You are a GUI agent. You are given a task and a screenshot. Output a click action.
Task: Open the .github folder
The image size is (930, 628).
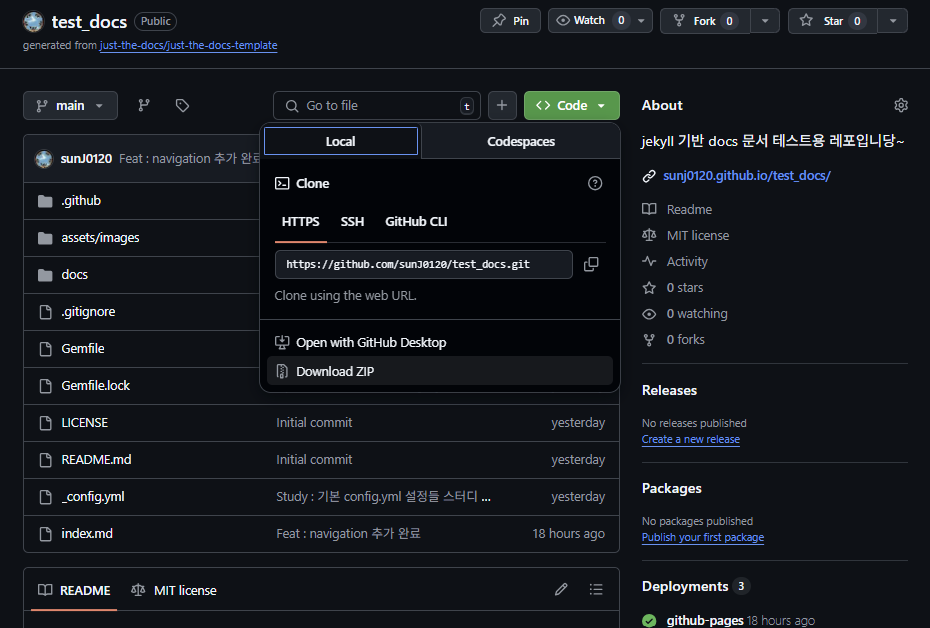81,201
